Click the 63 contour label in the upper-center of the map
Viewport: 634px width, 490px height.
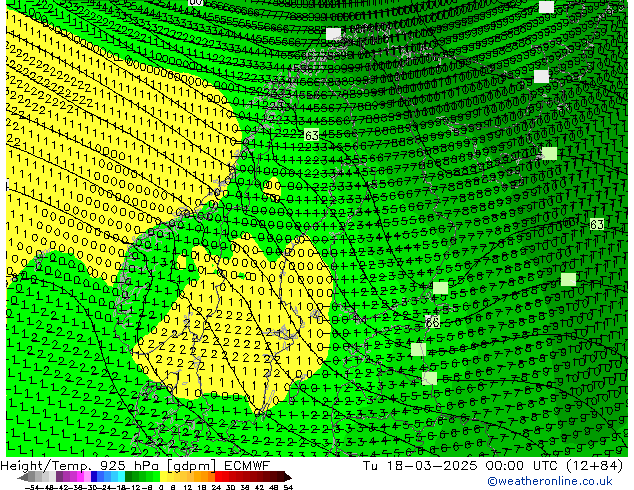(311, 135)
